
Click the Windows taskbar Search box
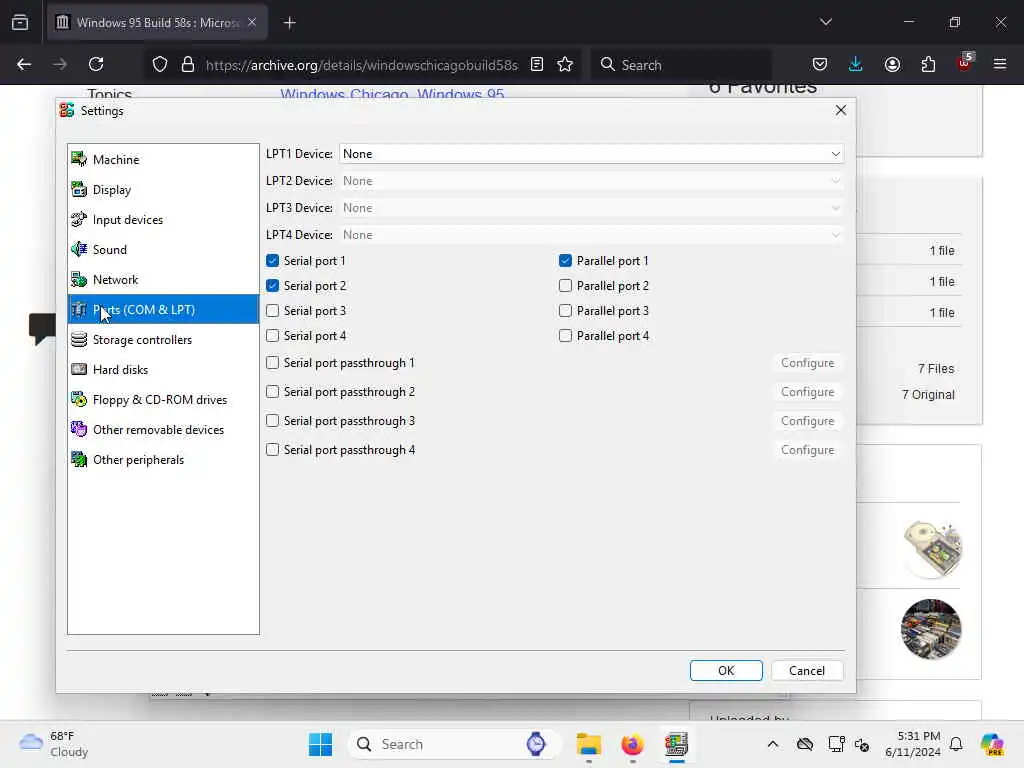455,744
